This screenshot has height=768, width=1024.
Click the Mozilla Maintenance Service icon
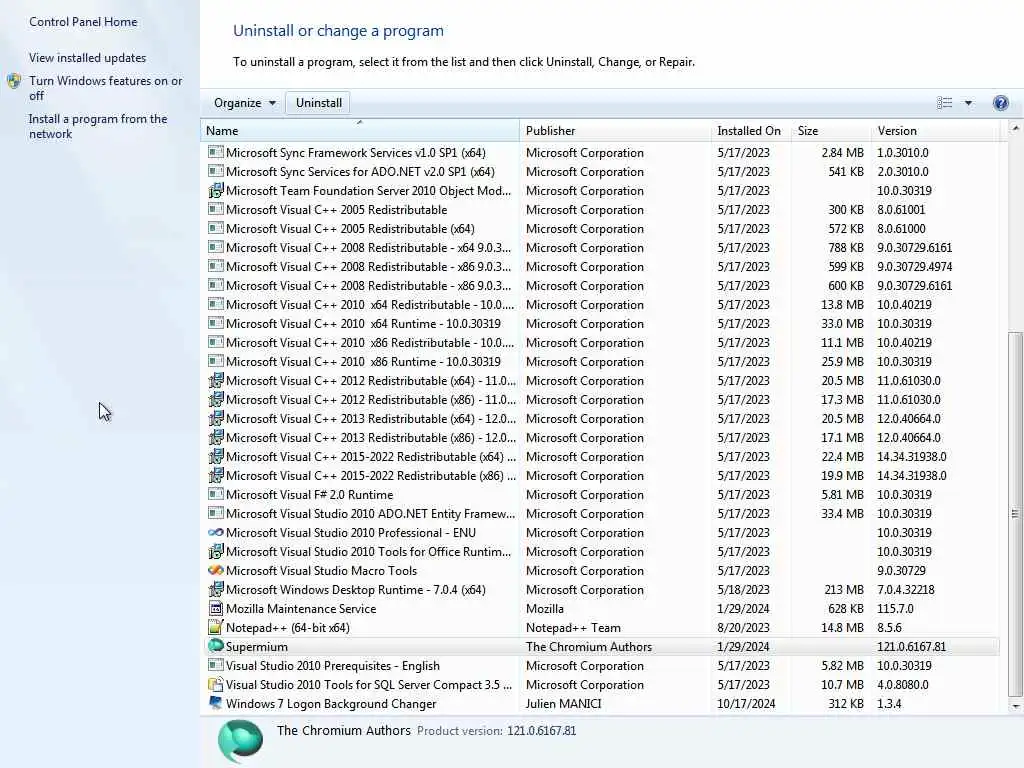(216, 608)
